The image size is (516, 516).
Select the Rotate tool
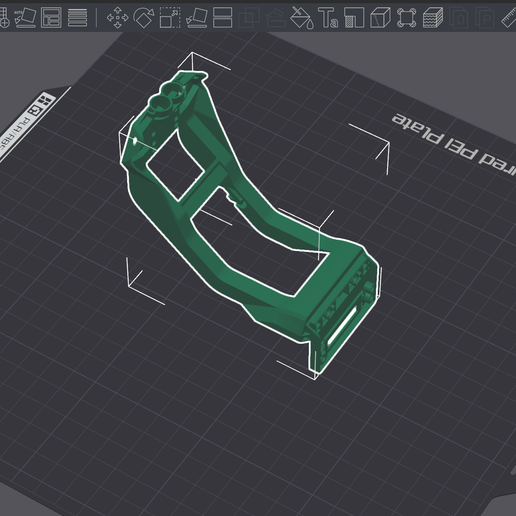coord(144,17)
